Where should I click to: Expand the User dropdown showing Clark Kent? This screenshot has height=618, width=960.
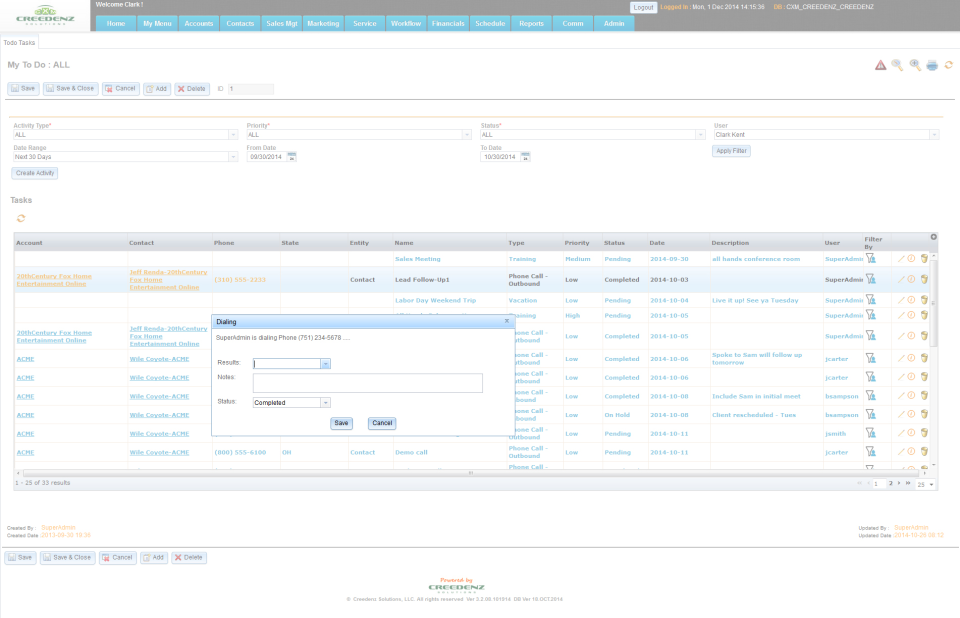click(x=934, y=135)
